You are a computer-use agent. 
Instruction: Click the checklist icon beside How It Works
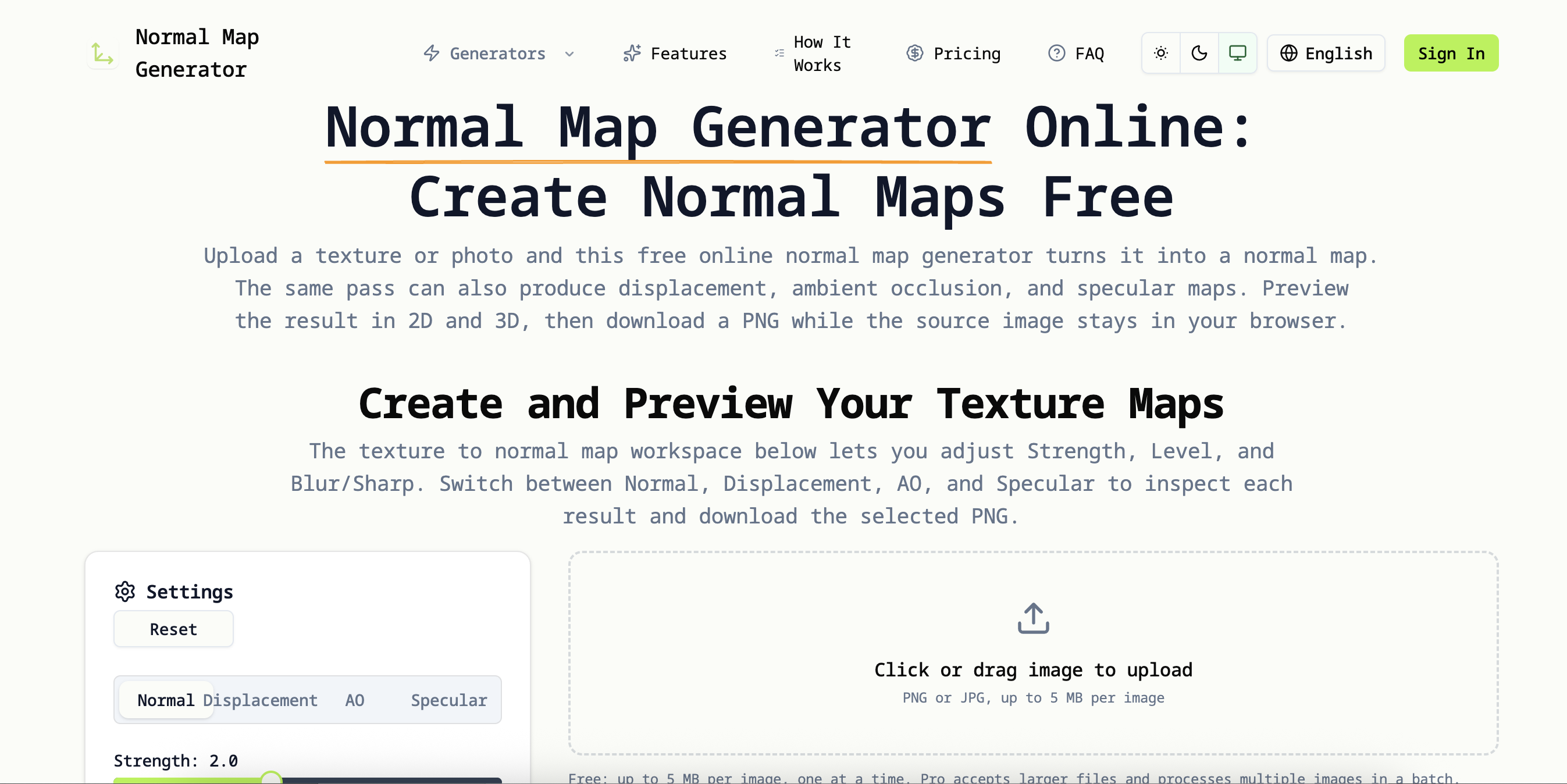(x=779, y=54)
